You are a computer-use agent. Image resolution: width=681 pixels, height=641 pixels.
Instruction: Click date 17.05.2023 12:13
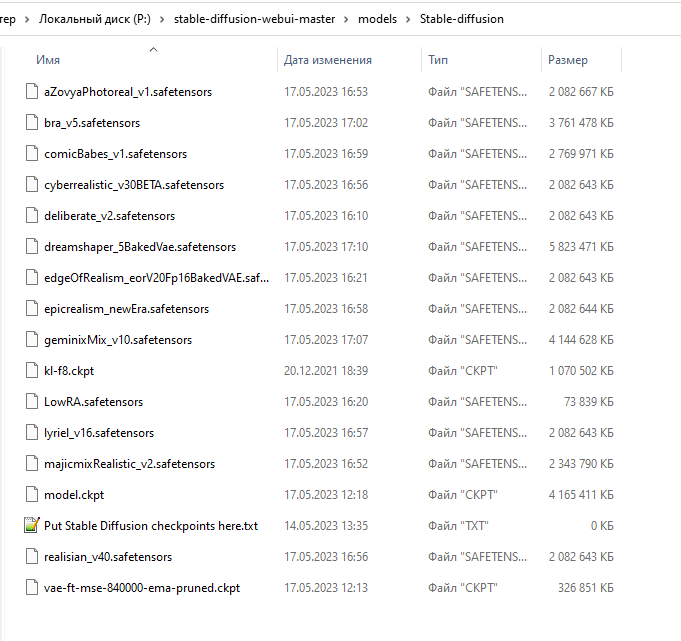[x=326, y=588]
